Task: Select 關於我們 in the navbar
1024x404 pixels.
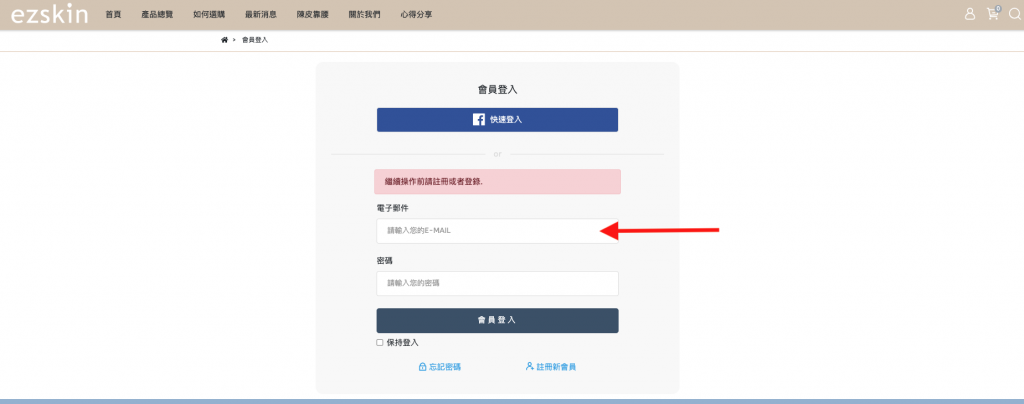Action: [x=363, y=15]
